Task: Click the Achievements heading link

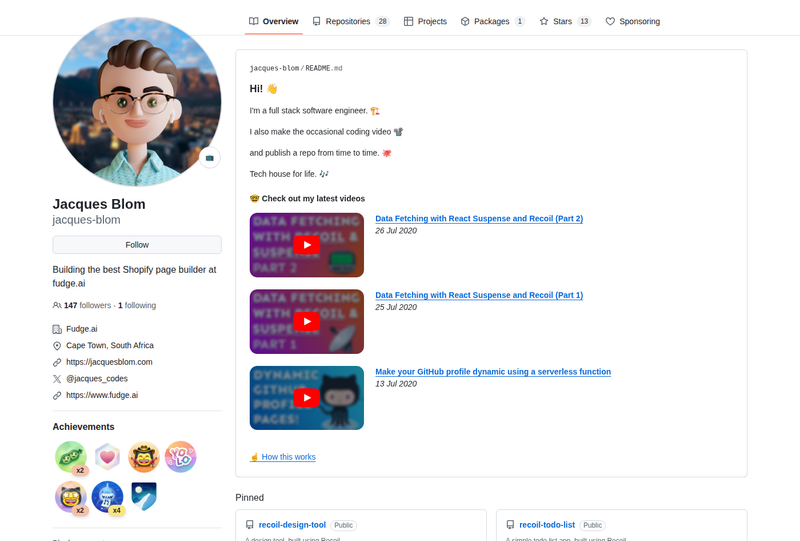Action: 83,427
